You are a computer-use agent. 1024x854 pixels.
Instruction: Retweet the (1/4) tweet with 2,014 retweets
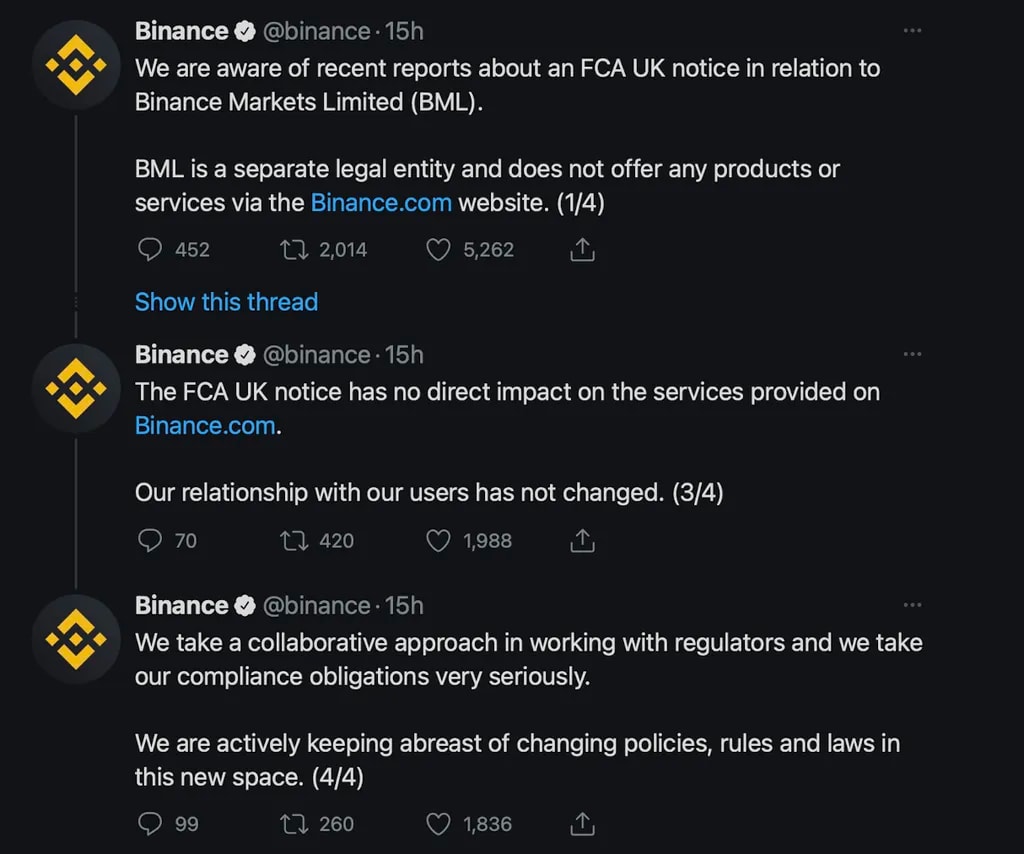(x=293, y=249)
